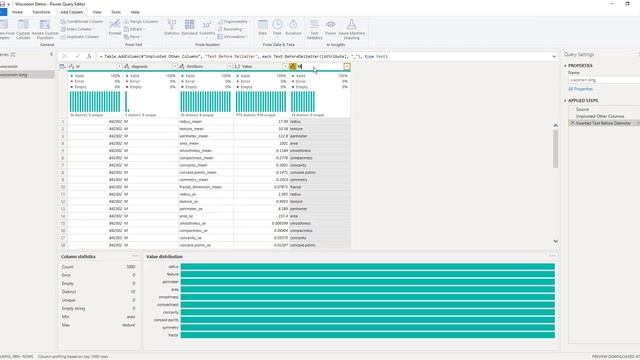Open the Time column tool
640x360 pixels.
[277, 28]
